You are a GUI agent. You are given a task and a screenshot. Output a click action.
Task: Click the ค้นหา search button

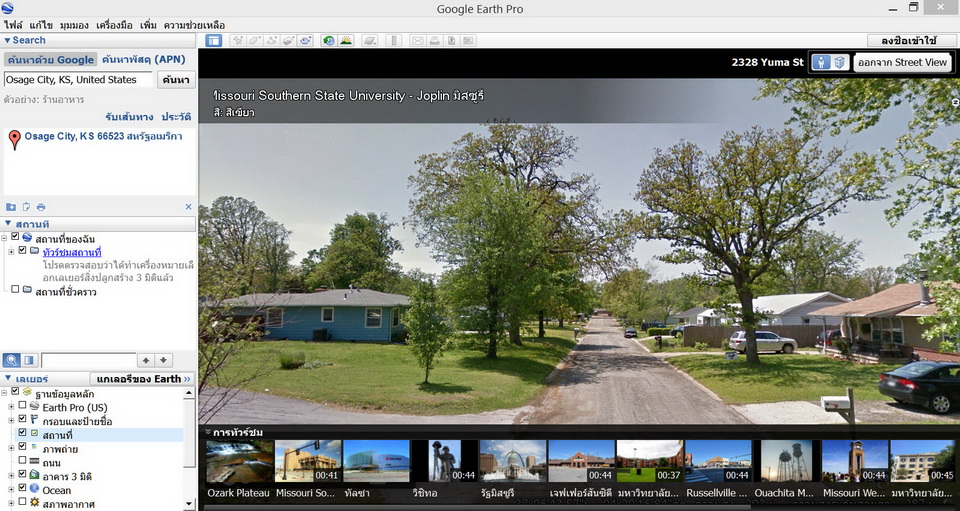click(x=176, y=80)
